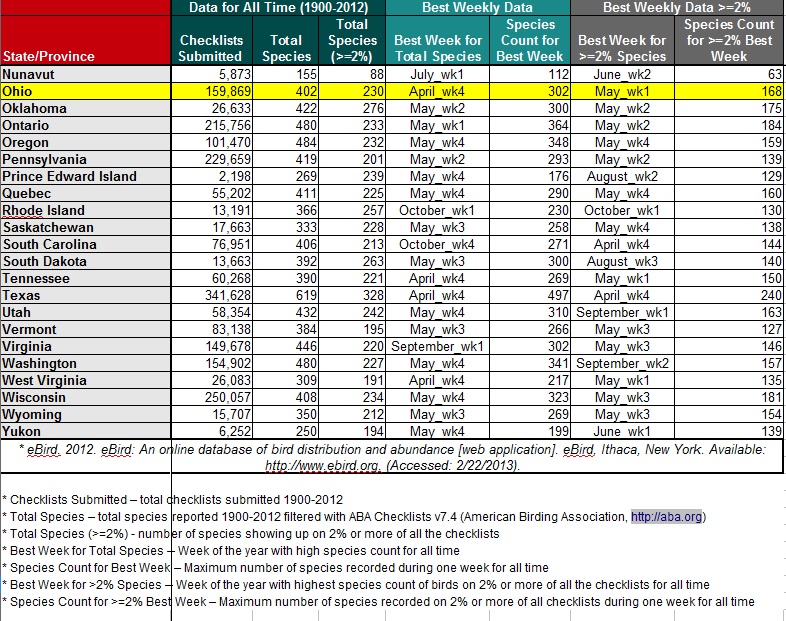
Task: Click the South Dakota row label
Action: [x=85, y=262]
